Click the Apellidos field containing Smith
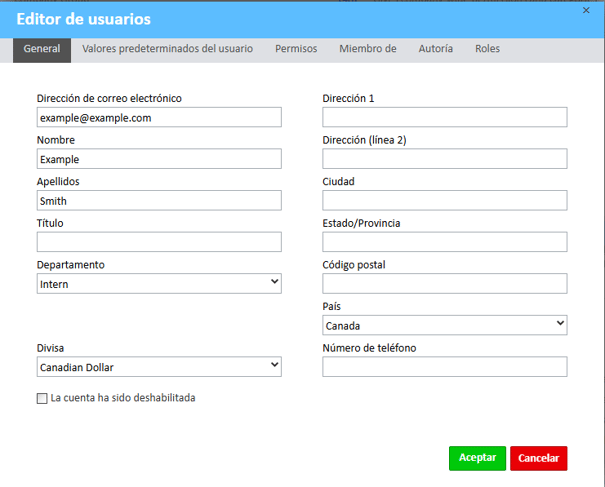605x487 pixels. [159, 201]
